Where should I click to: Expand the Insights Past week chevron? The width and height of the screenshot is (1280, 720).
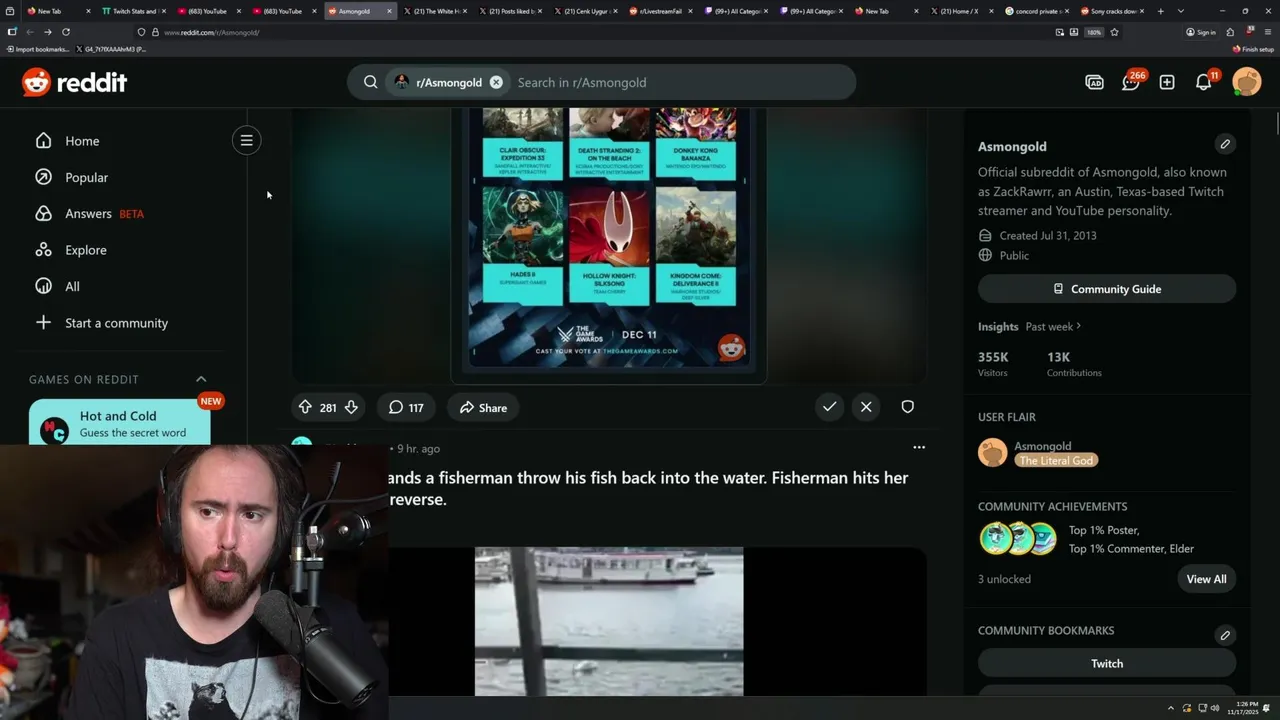[x=1079, y=326]
